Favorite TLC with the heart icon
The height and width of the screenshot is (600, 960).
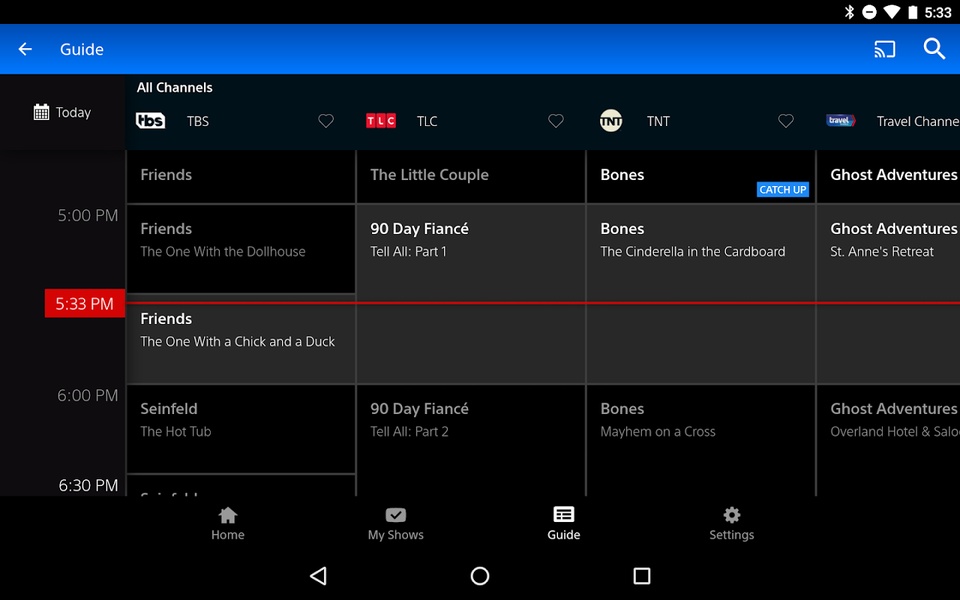(556, 121)
